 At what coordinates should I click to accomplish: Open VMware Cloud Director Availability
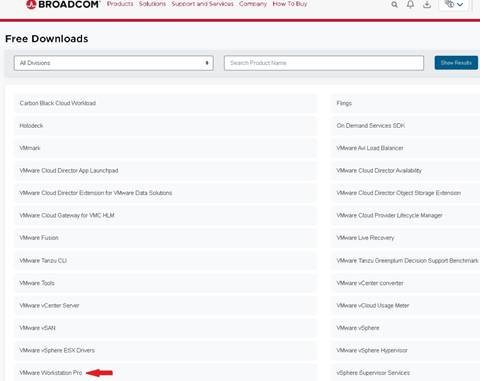(406, 171)
